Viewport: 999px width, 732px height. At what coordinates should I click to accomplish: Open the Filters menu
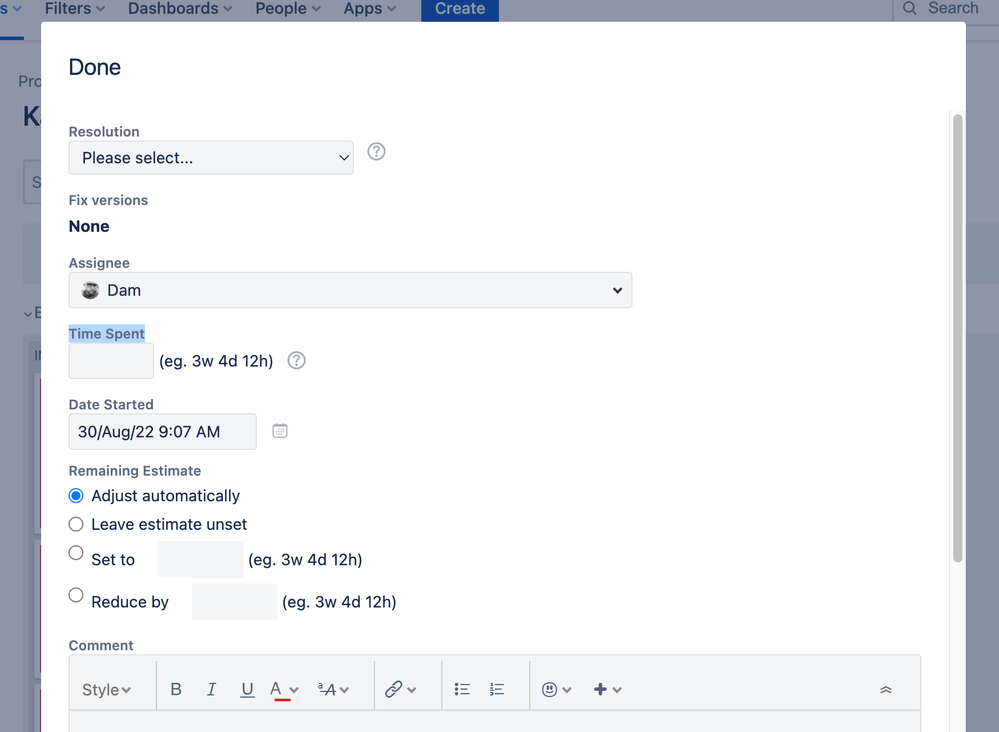tap(75, 9)
